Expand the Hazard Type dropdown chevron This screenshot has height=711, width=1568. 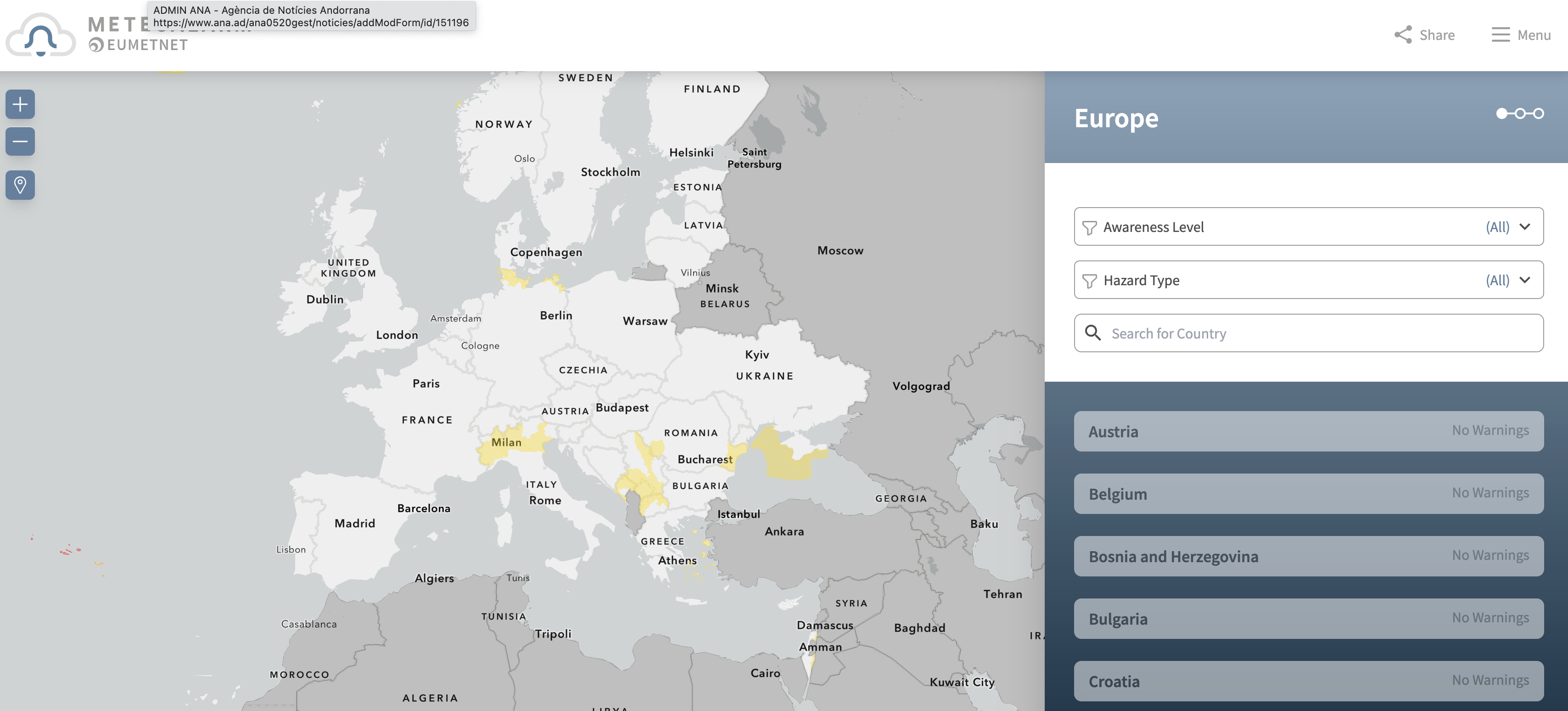point(1524,280)
